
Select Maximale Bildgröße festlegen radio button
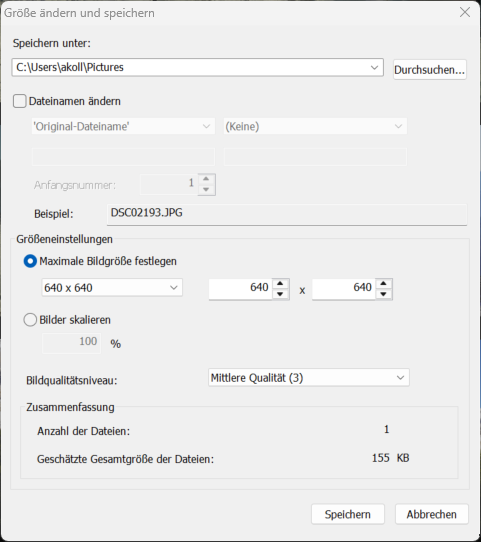(x=30, y=261)
